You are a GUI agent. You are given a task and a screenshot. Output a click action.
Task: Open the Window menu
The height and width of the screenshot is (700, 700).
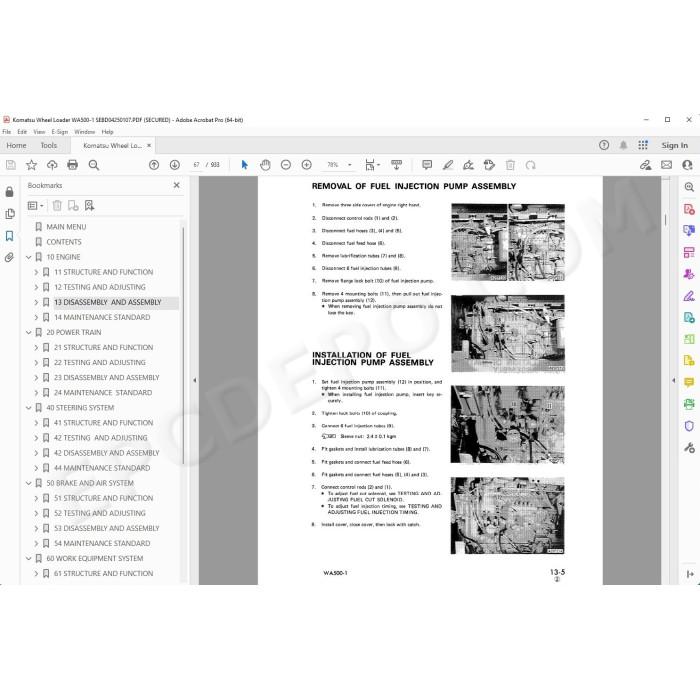(85, 132)
